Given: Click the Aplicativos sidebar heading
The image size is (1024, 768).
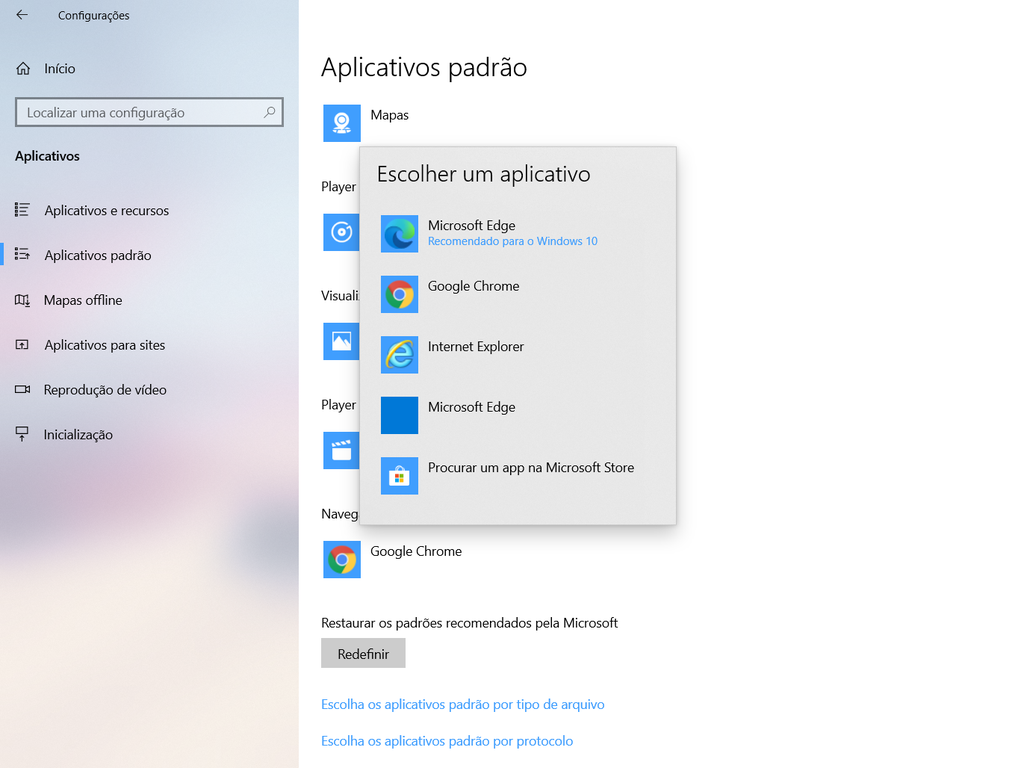Looking at the screenshot, I should pos(47,155).
